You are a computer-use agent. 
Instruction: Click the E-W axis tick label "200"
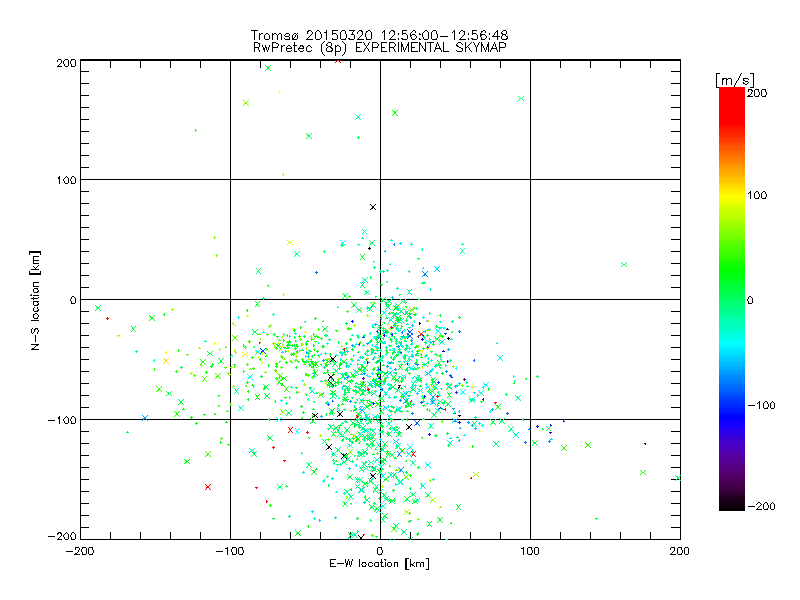point(680,551)
